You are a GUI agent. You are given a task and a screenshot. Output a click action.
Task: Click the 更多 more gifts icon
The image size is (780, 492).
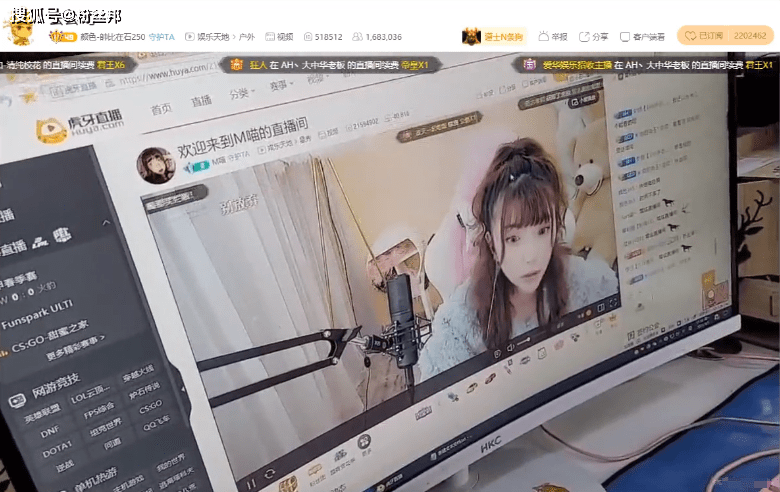coord(364,444)
